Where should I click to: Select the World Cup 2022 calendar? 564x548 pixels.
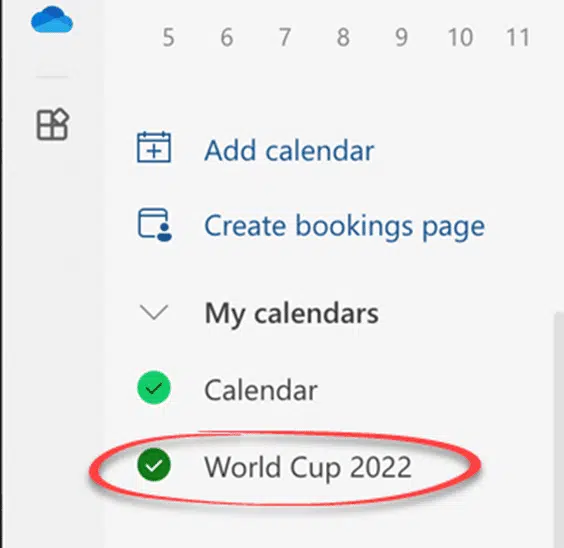[308, 467]
